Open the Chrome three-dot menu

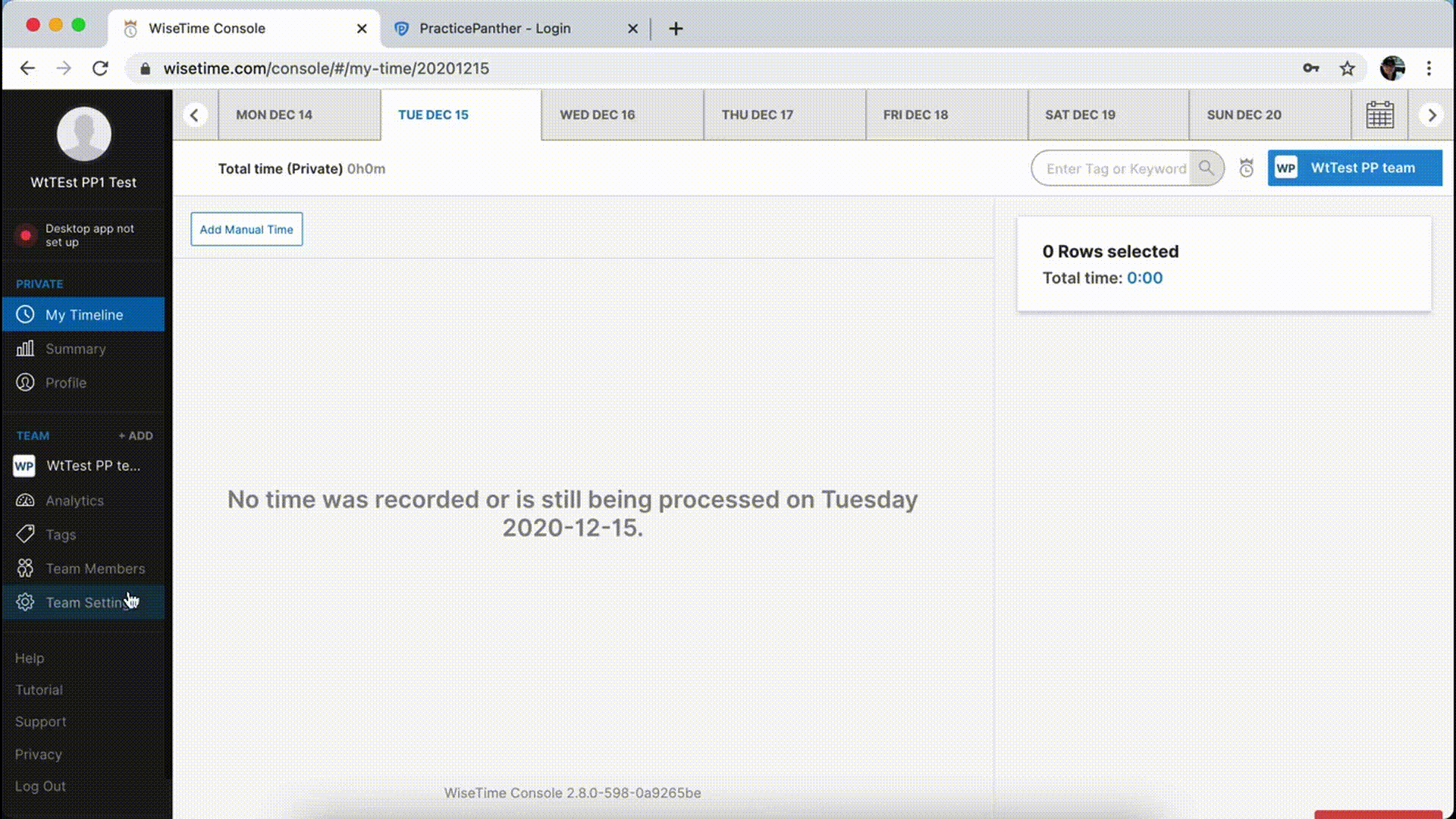(1429, 68)
